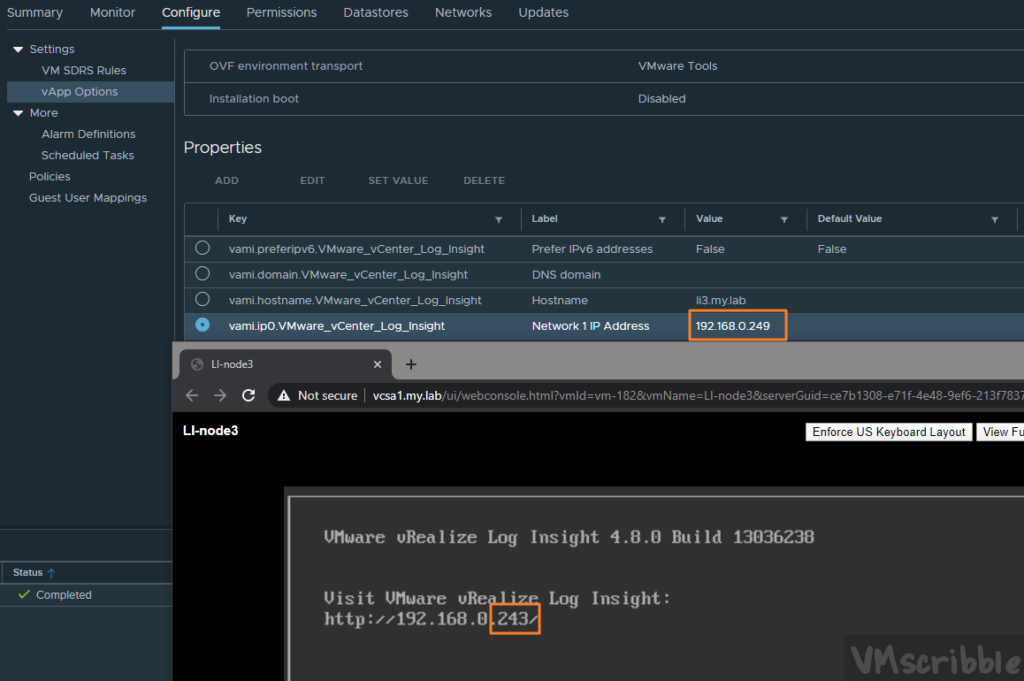Close the LI-node3 browser tab
The width and height of the screenshot is (1024, 681).
tap(378, 364)
